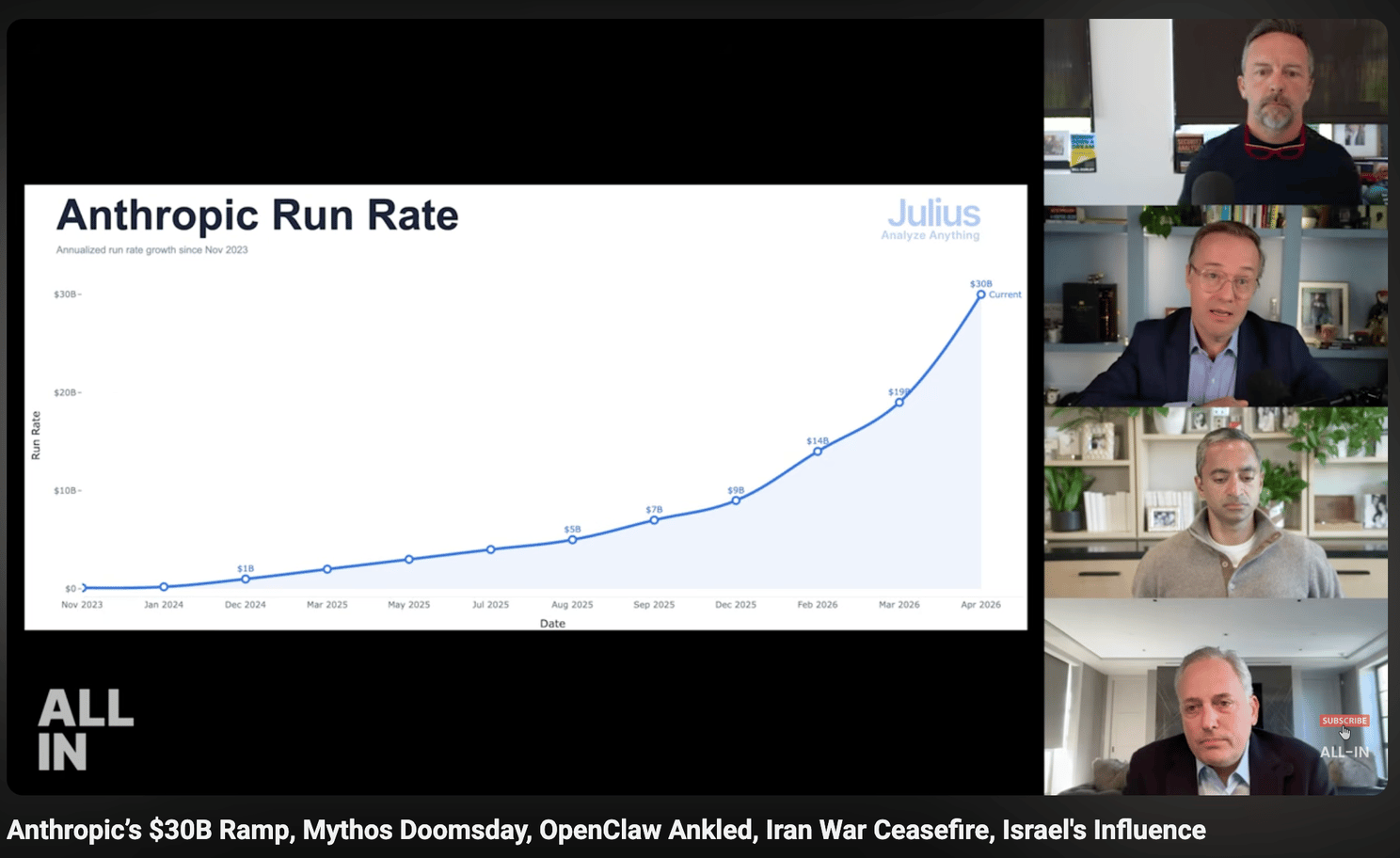This screenshot has width=1400, height=858.
Task: Click the "$9B" data label
Action: 736,490
